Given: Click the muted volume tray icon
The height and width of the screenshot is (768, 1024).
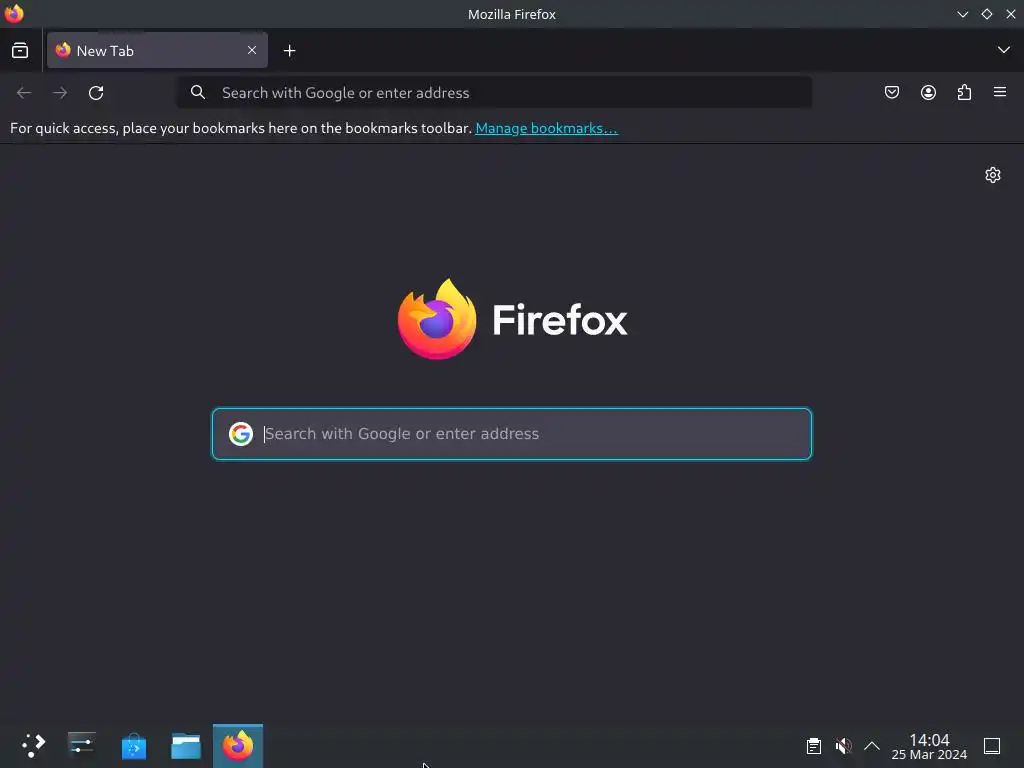Looking at the screenshot, I should pyautogui.click(x=843, y=746).
